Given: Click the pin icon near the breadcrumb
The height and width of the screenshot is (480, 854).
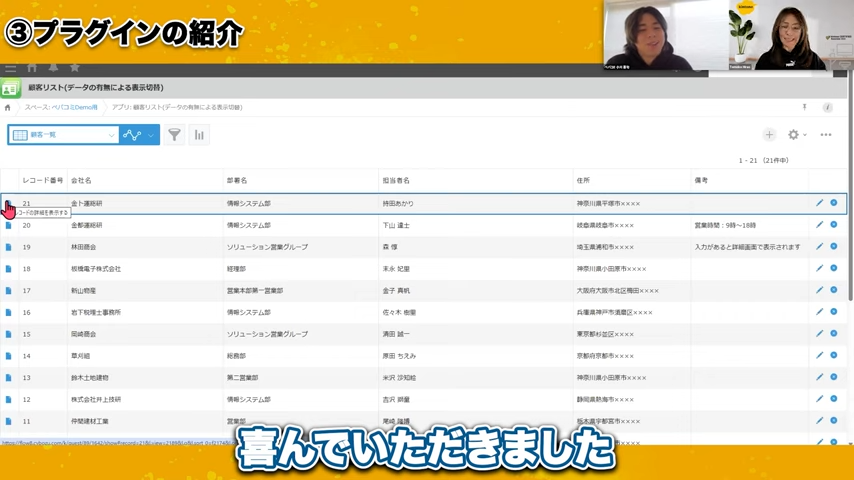Looking at the screenshot, I should 804,107.
